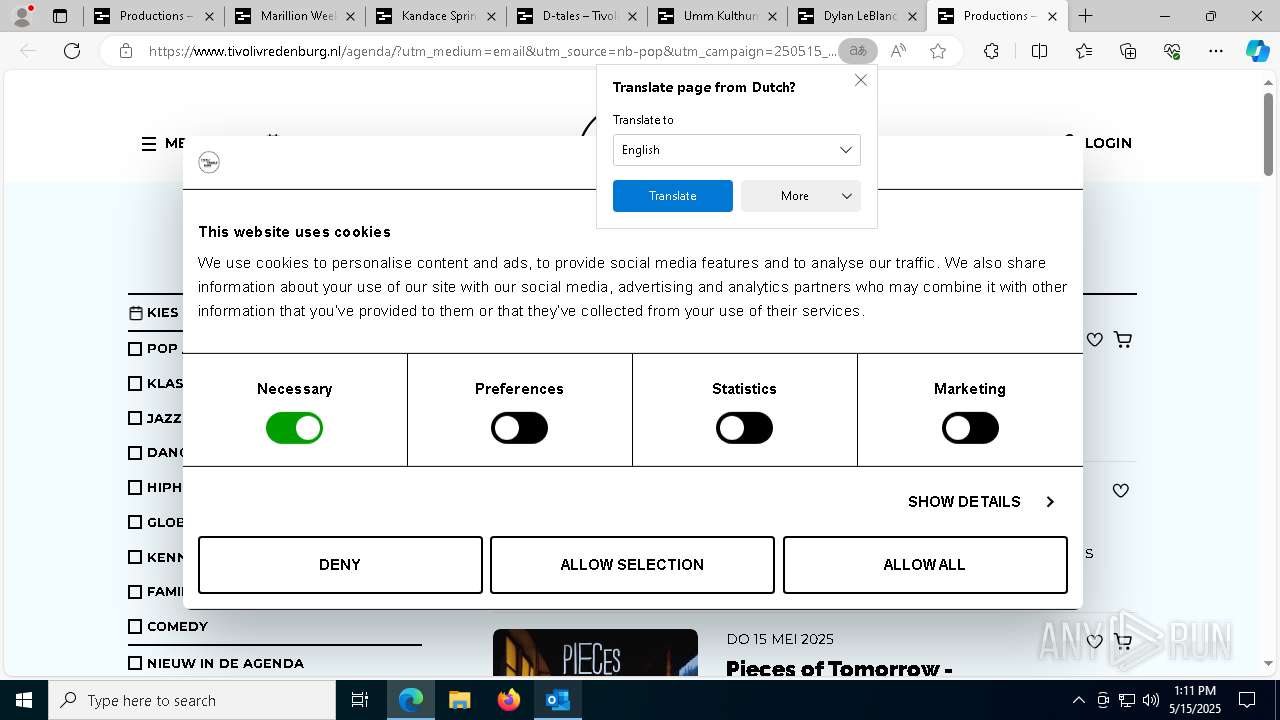Click the Split screen icon

pos(1039,51)
